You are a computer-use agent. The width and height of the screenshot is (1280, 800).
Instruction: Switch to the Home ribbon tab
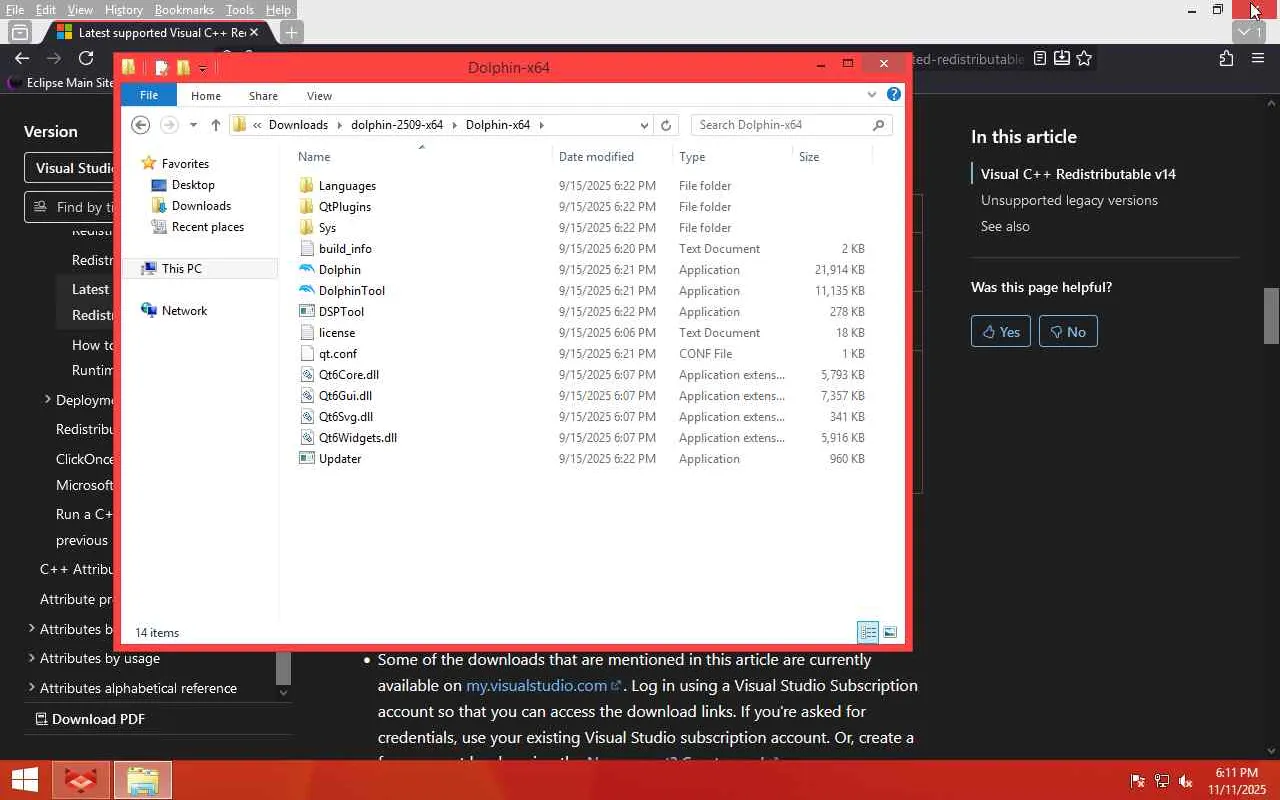(x=206, y=96)
